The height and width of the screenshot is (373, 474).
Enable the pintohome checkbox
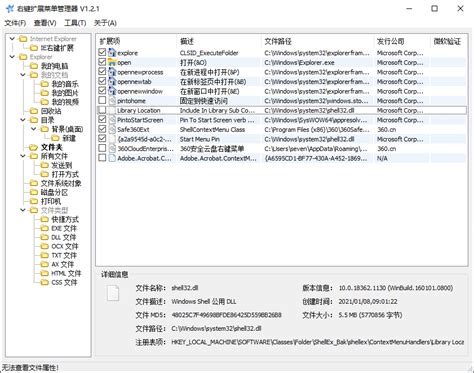102,100
